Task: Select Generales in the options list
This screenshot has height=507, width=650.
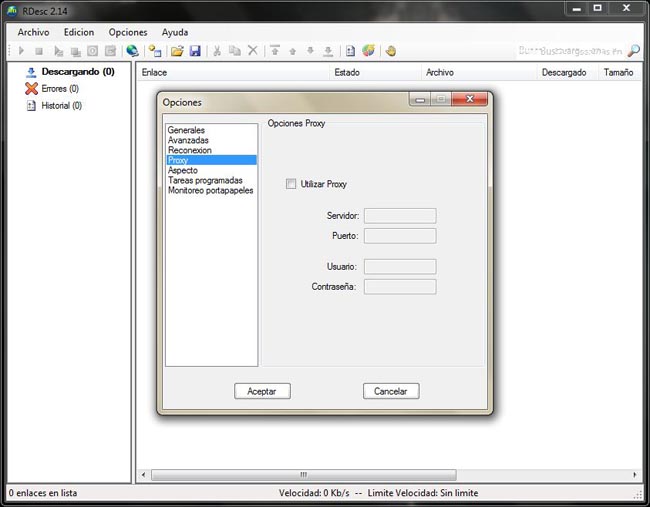Action: click(187, 130)
